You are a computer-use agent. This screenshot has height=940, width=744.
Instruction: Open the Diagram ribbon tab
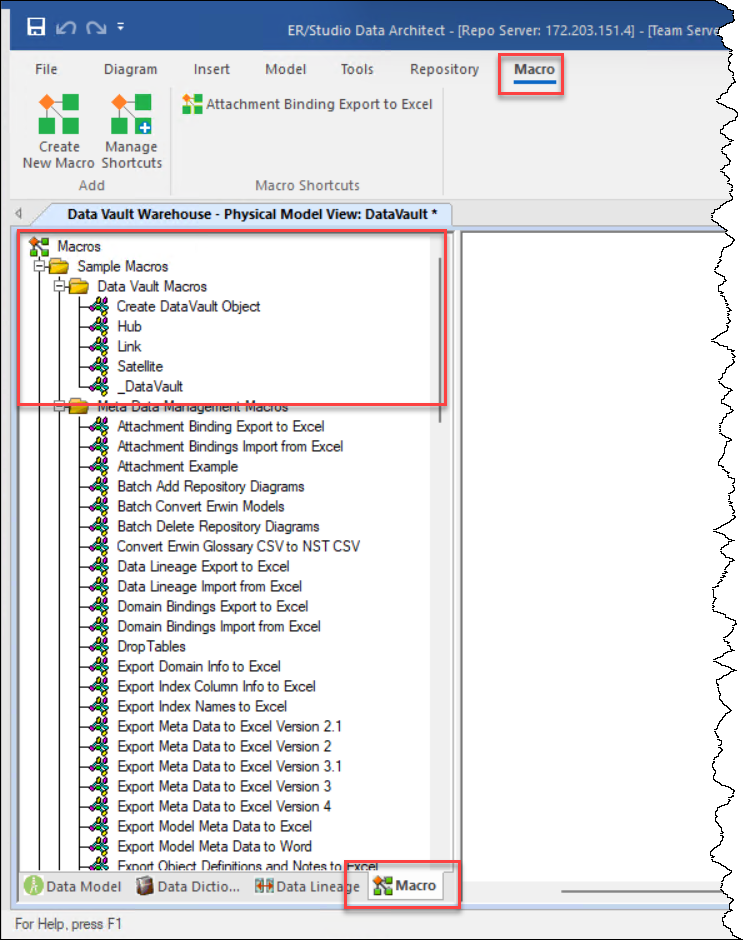pyautogui.click(x=130, y=70)
